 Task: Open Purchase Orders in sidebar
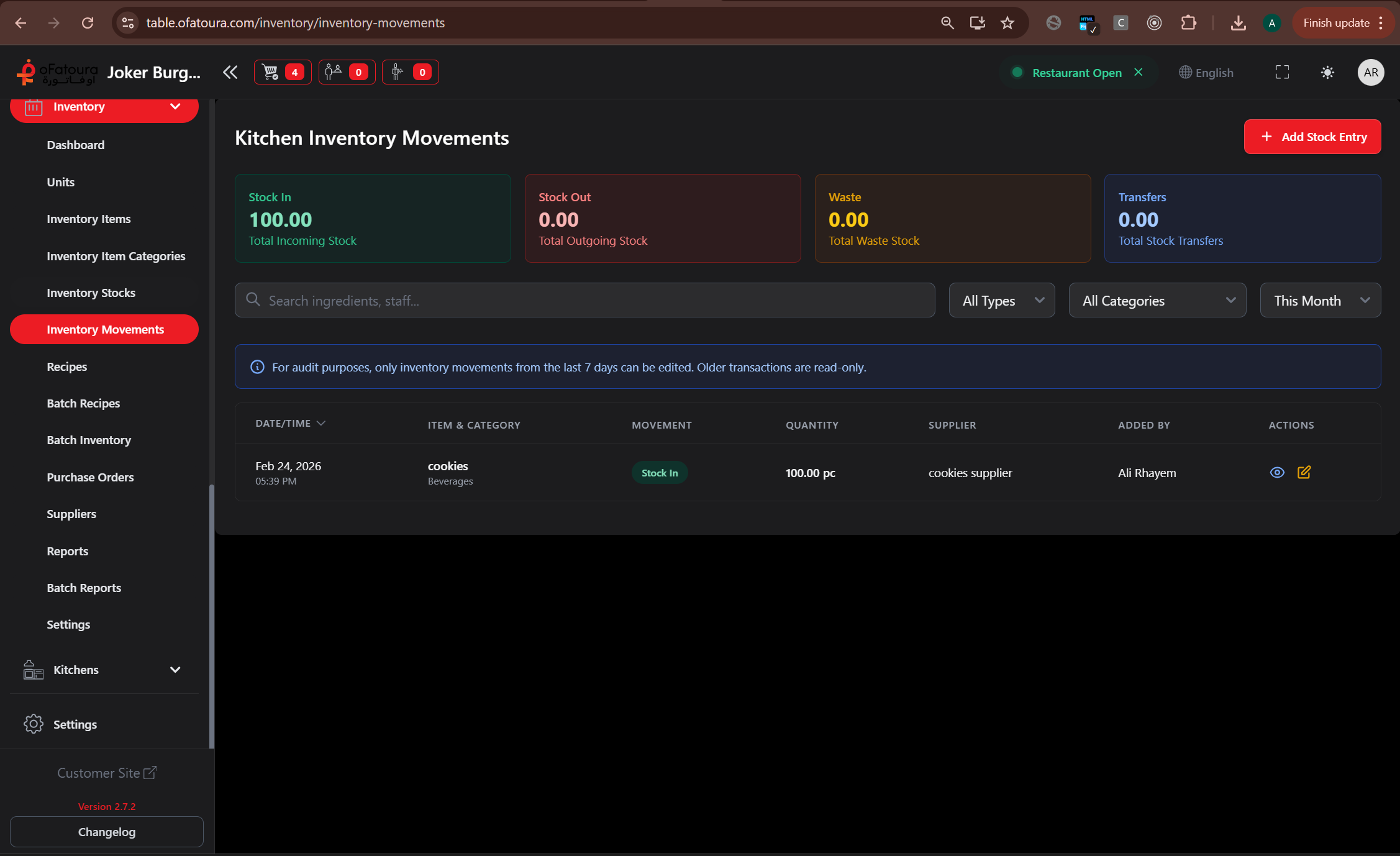coord(90,477)
